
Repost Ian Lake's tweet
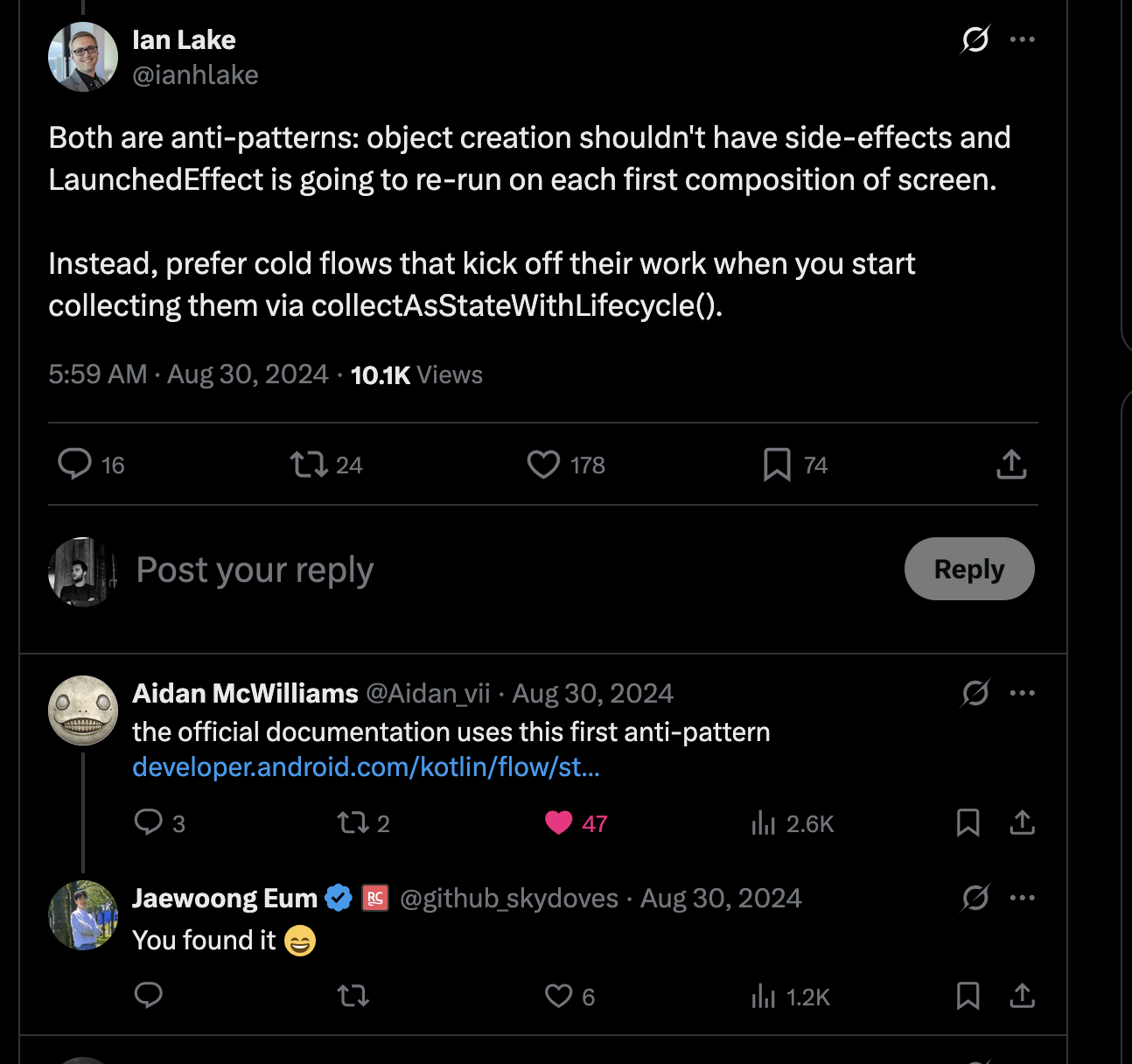[x=309, y=465]
